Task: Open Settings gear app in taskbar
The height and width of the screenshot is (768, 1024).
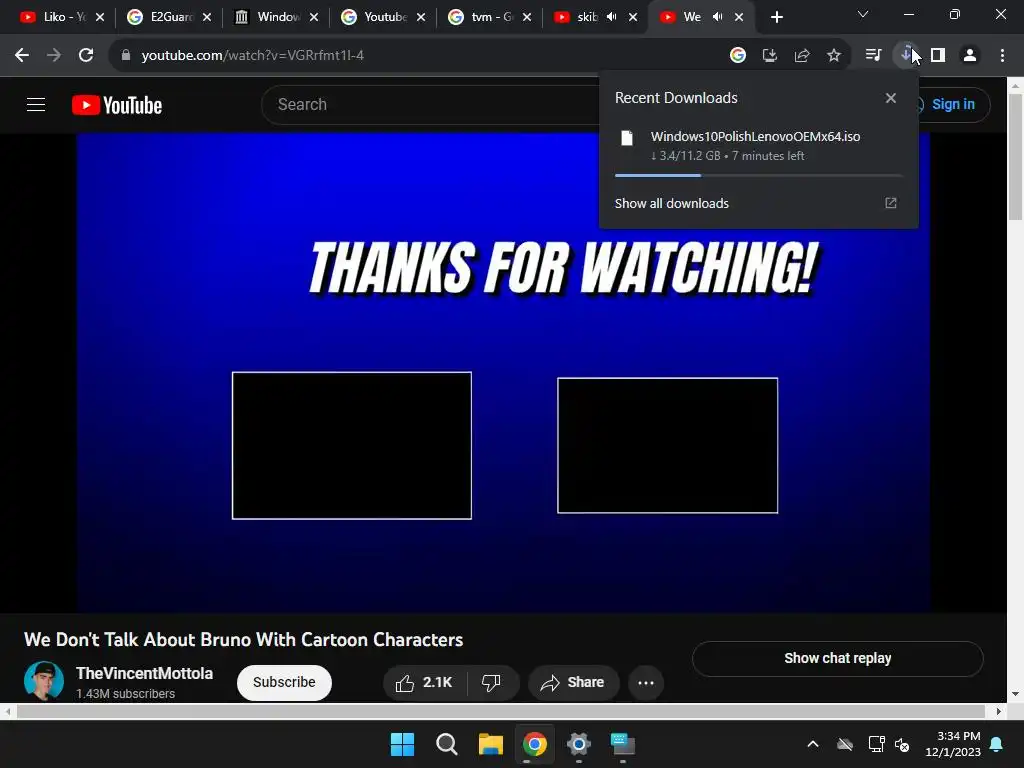Action: tap(579, 744)
